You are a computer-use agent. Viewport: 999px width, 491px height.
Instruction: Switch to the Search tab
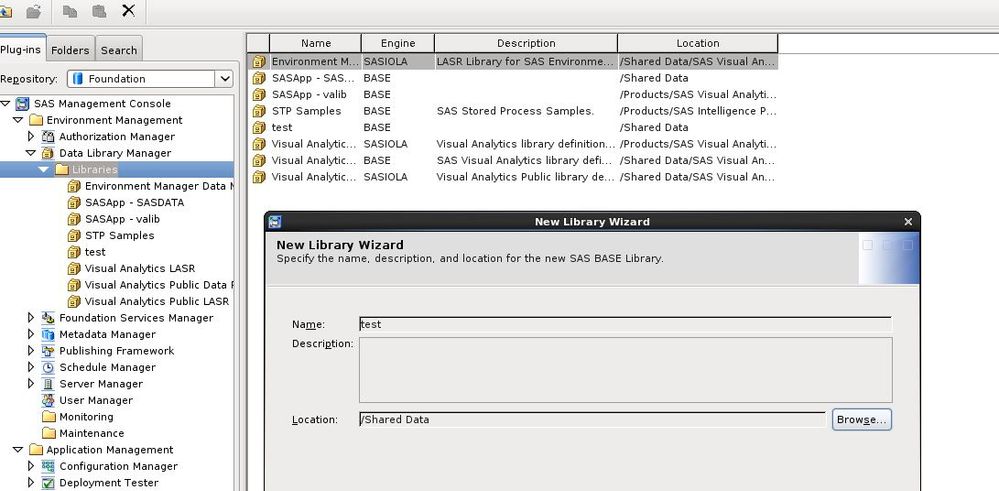(119, 50)
